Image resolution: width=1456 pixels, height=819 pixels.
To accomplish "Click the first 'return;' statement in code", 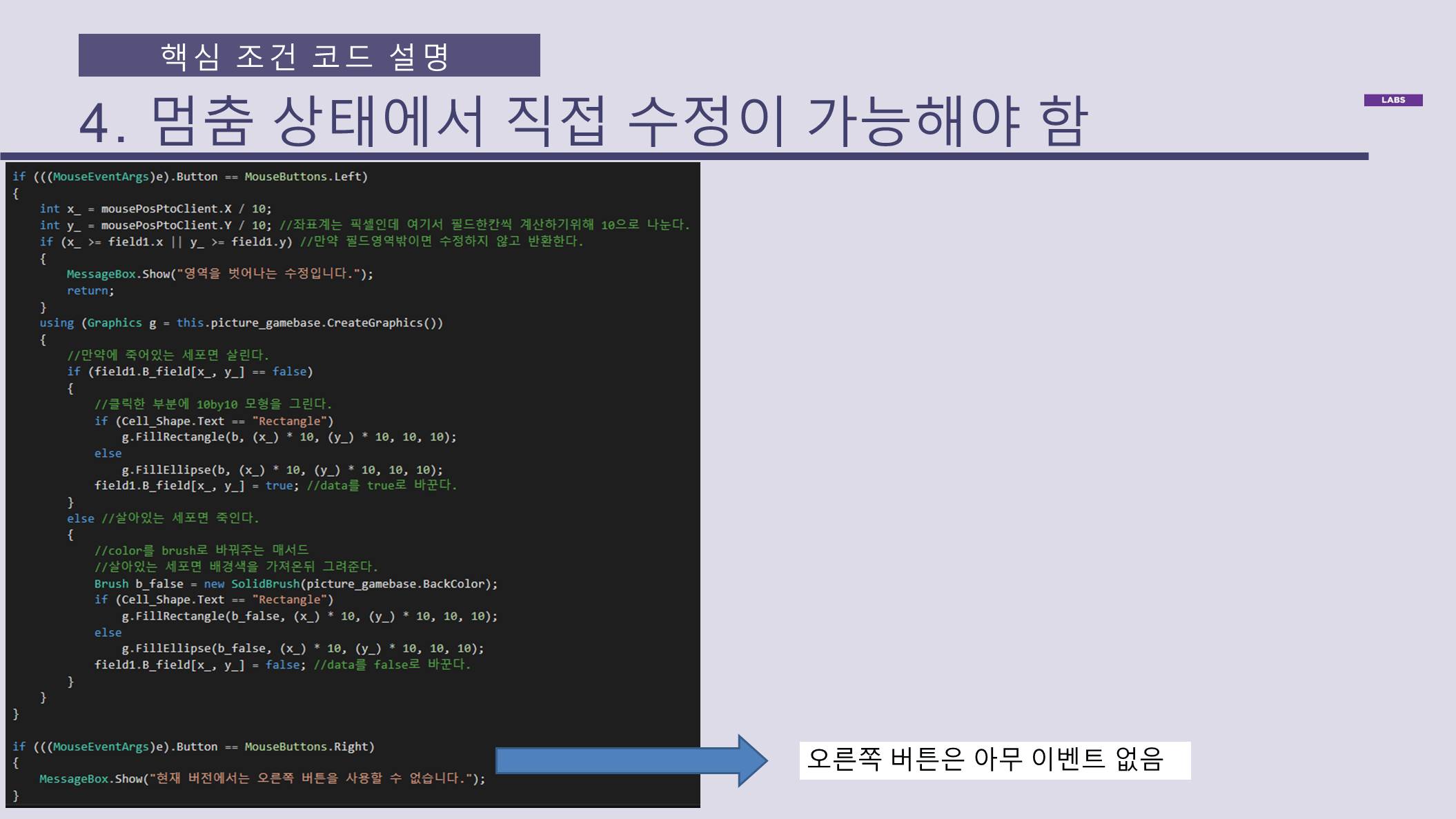I will (x=90, y=290).
